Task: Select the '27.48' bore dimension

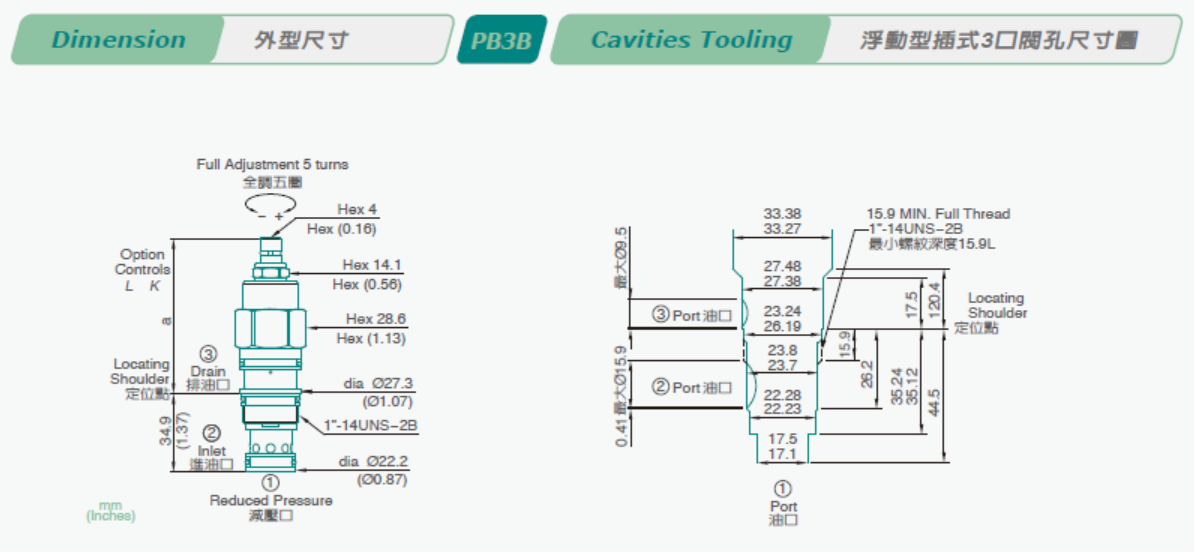Action: pos(782,266)
